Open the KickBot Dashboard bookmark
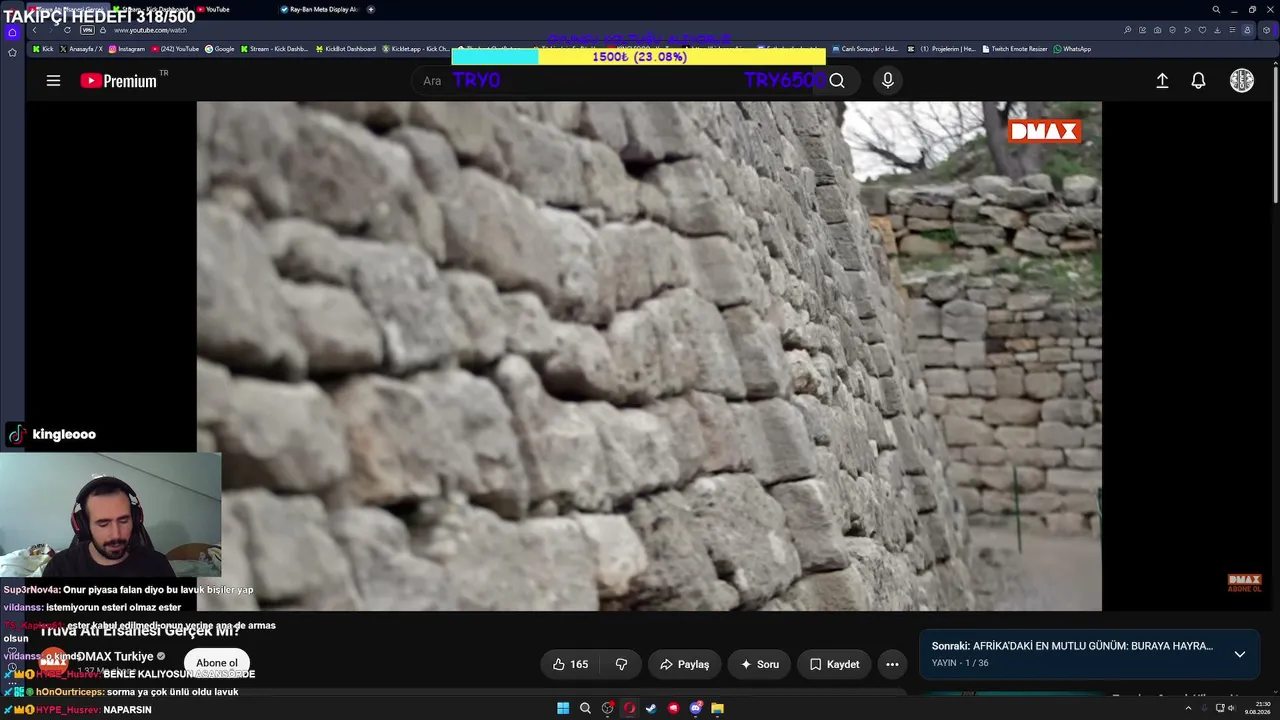The image size is (1280, 720). coord(346,49)
